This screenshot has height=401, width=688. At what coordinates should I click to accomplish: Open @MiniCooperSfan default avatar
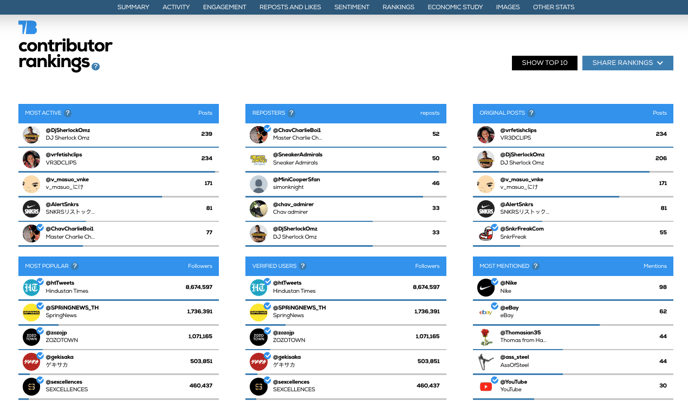point(258,184)
